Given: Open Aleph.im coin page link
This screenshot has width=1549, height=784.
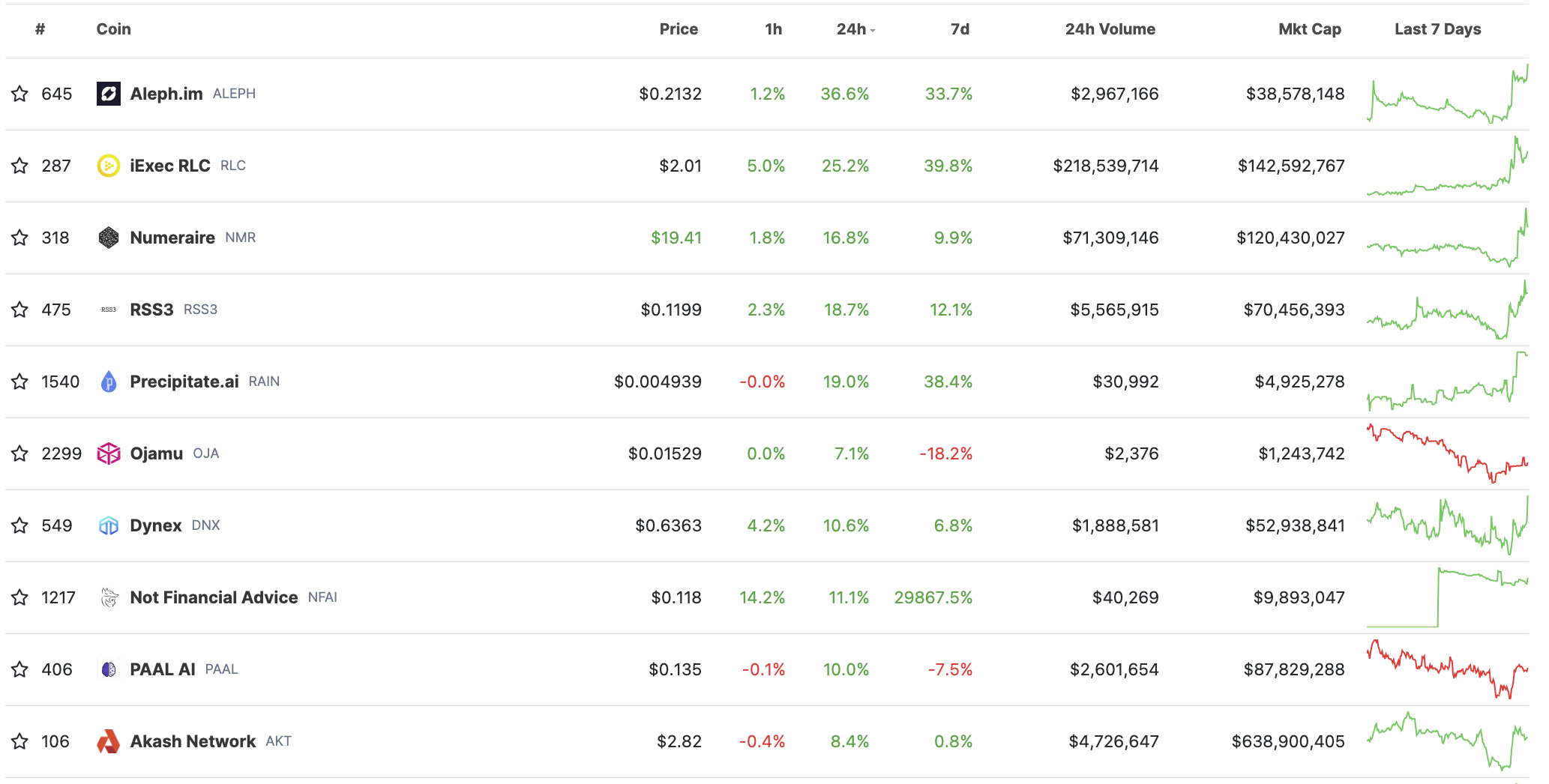Looking at the screenshot, I should coord(166,94).
